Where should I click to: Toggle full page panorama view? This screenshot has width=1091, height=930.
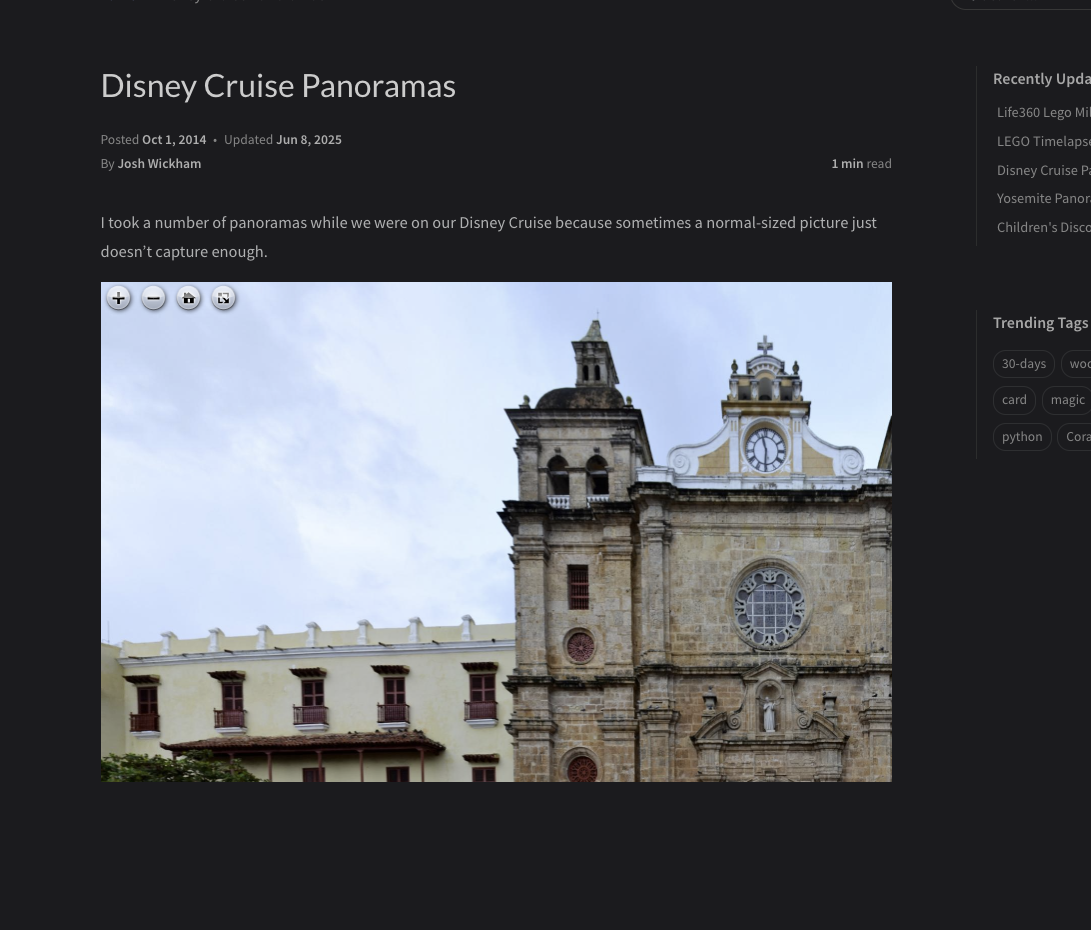coord(223,298)
